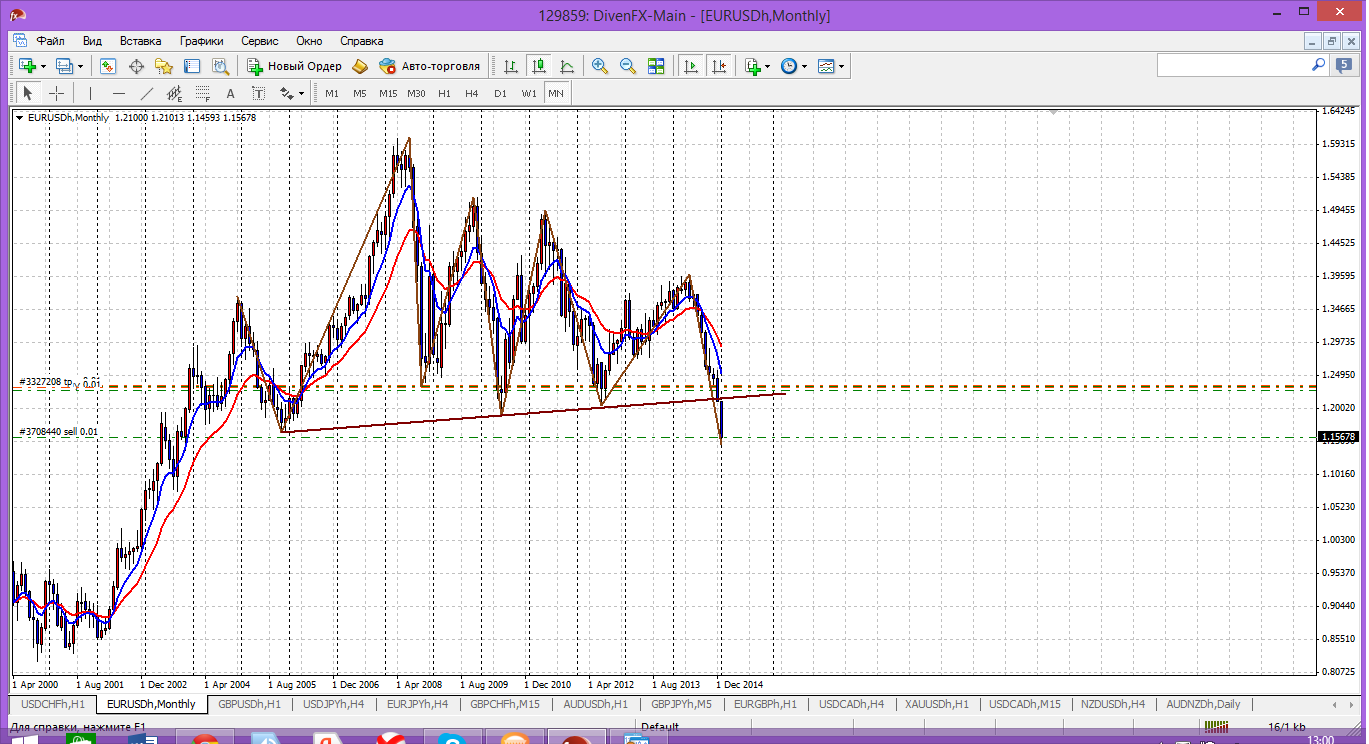Switch to AUDNZDh,Daily chart tab
Screen dimensions: 1369x744
[x=1202, y=704]
